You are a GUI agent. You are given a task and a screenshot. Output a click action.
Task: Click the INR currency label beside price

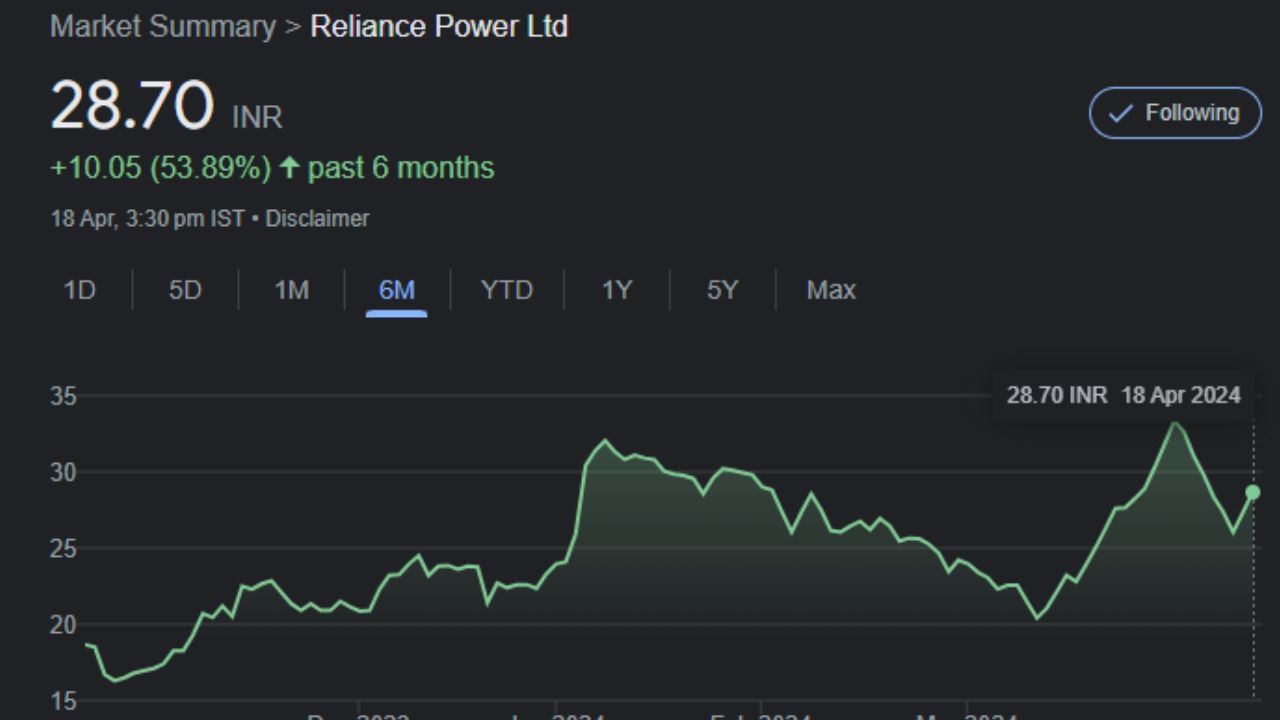pyautogui.click(x=257, y=118)
